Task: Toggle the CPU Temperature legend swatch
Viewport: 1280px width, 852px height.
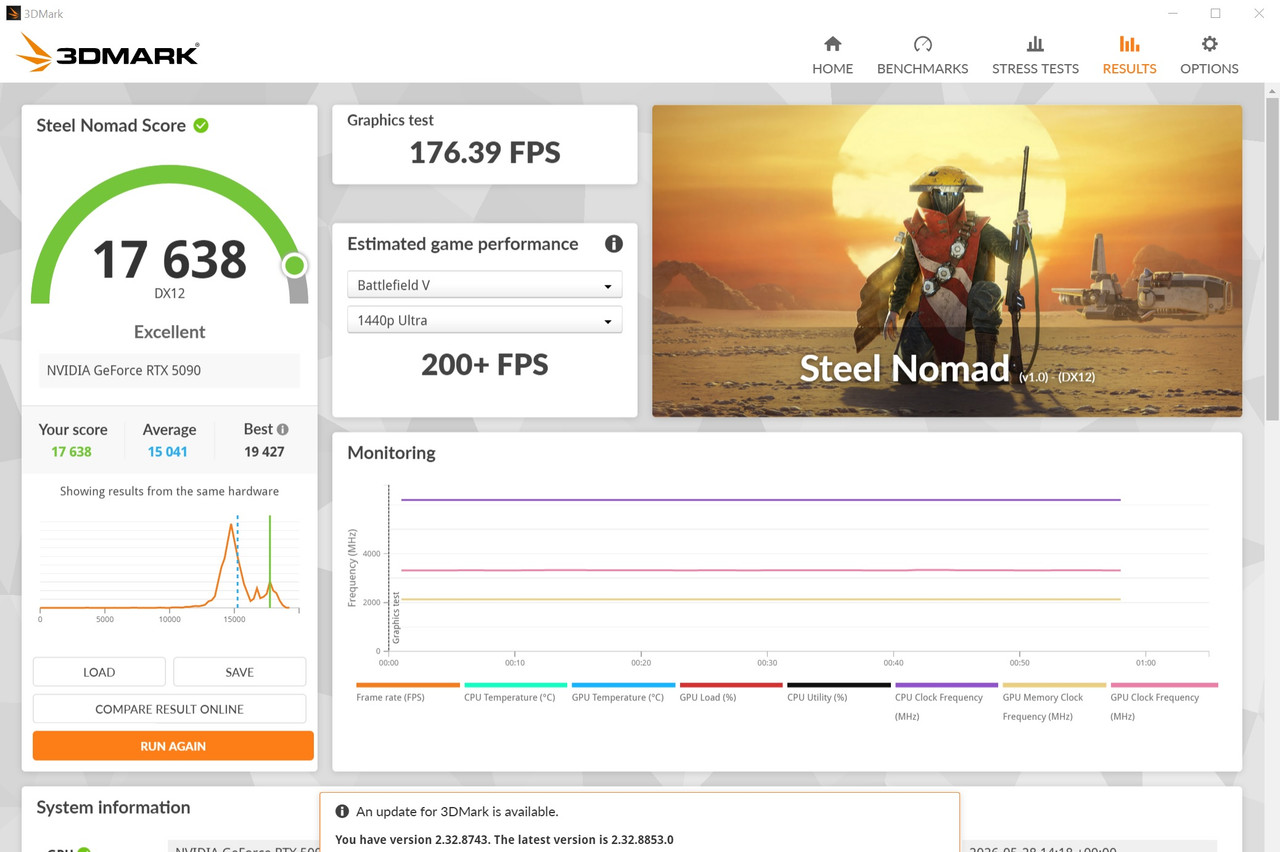Action: (516, 685)
